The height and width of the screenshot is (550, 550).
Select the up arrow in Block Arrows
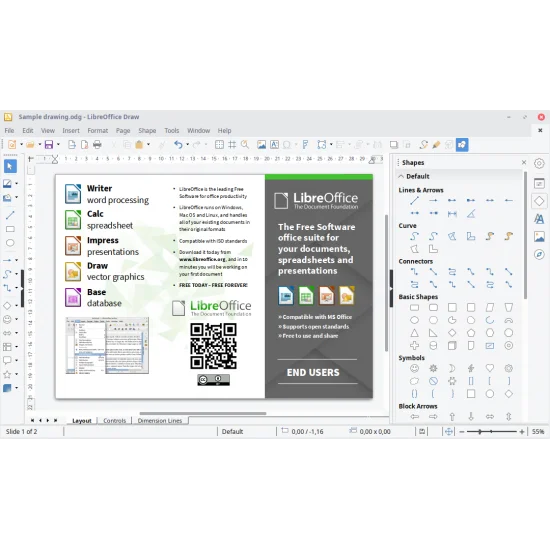coord(452,417)
